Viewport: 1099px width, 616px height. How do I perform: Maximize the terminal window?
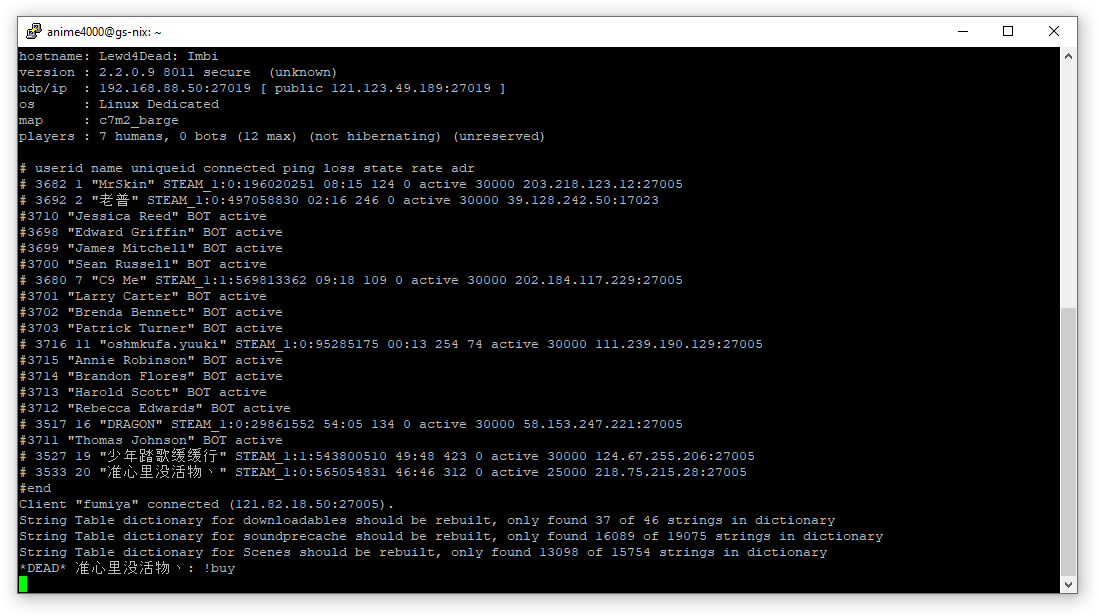[x=1008, y=32]
